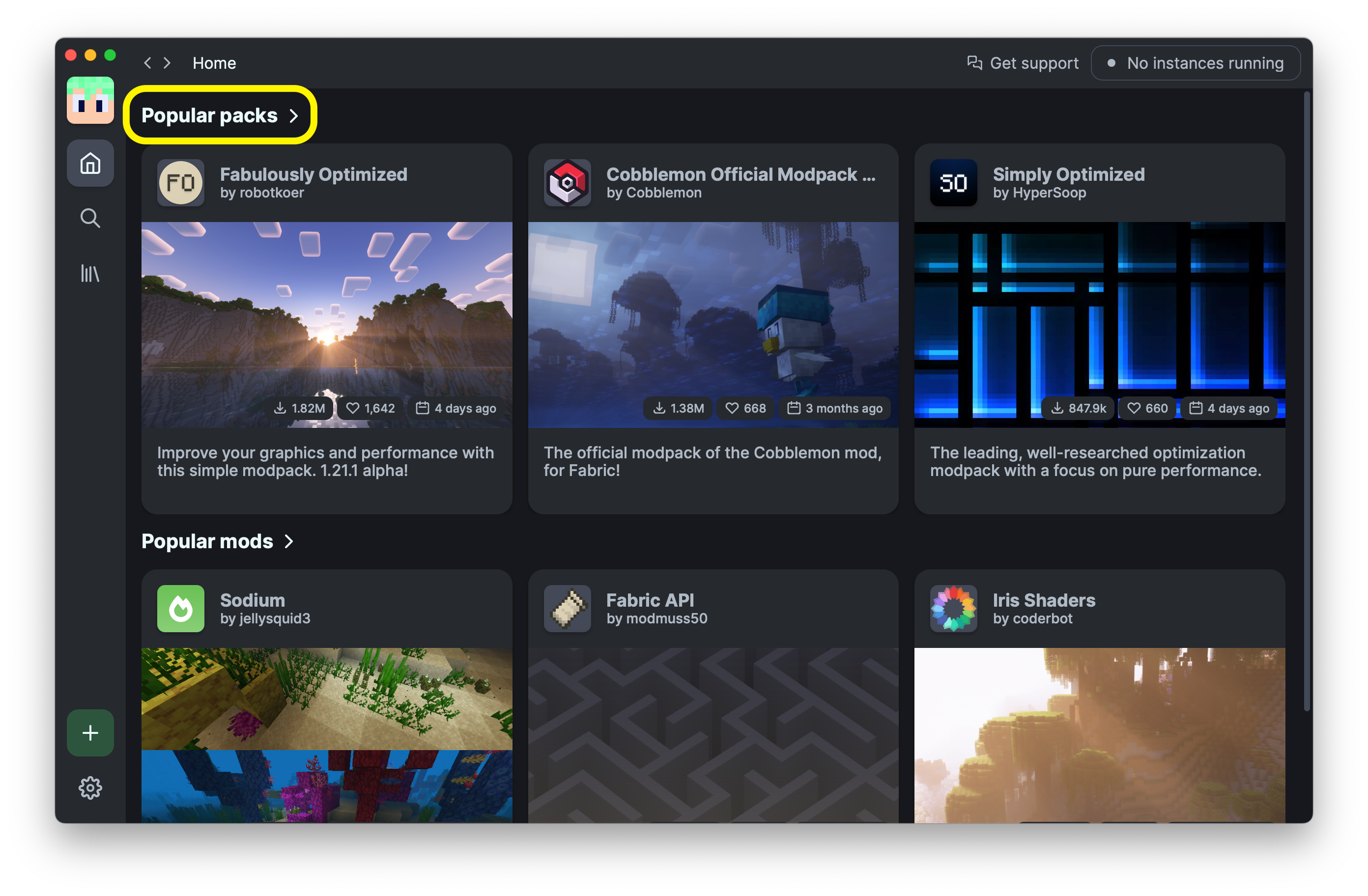The height and width of the screenshot is (896, 1368).
Task: Click author text by robotkoer
Action: coord(261,193)
